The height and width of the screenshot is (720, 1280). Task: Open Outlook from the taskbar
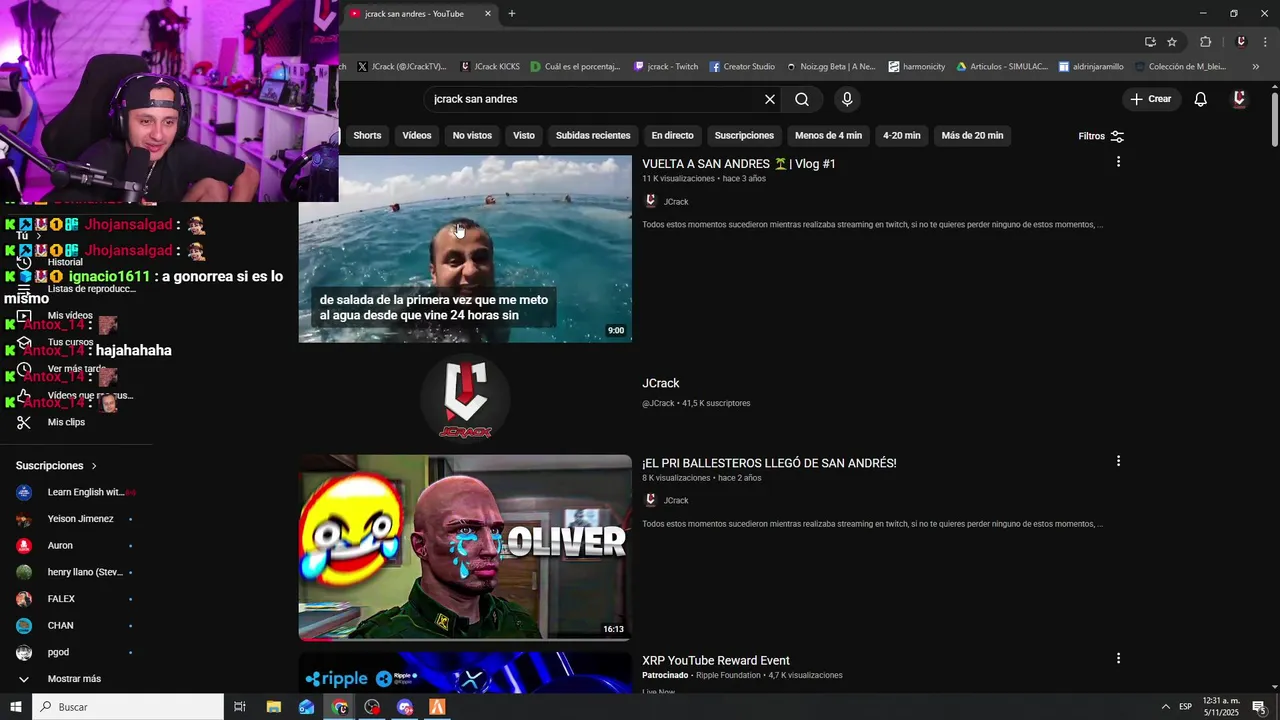pyautogui.click(x=306, y=707)
